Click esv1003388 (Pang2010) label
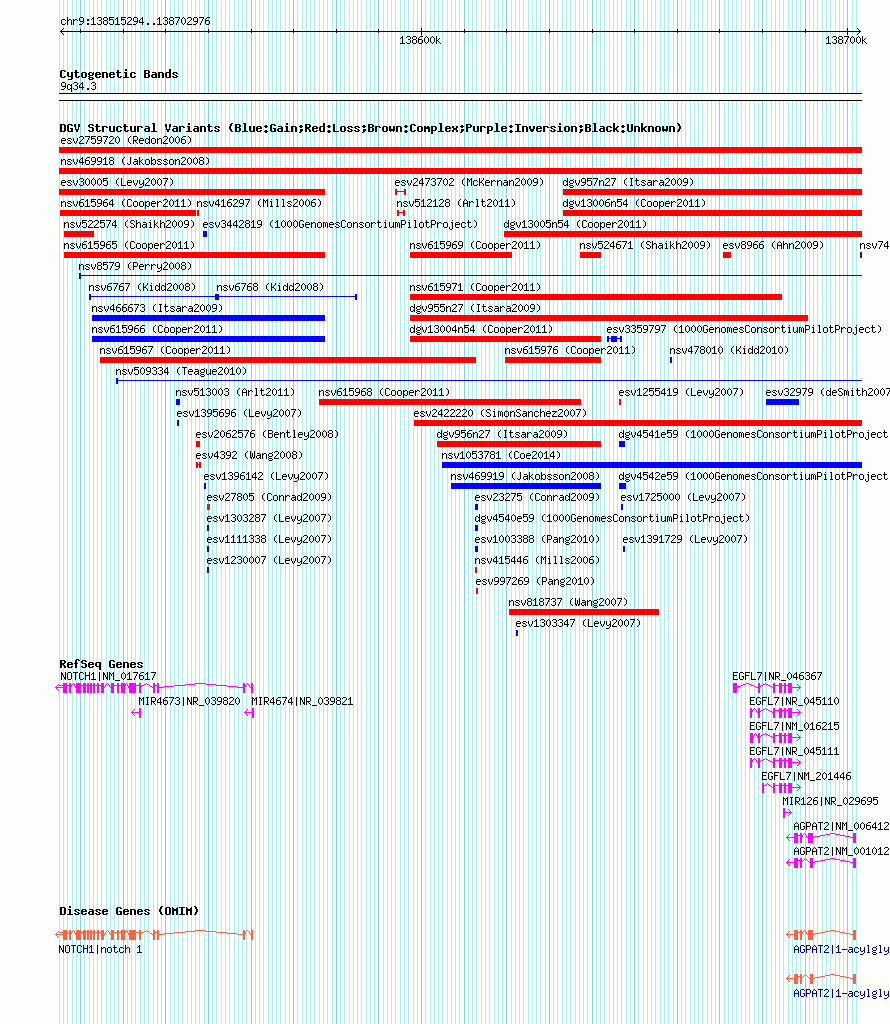 [537, 537]
